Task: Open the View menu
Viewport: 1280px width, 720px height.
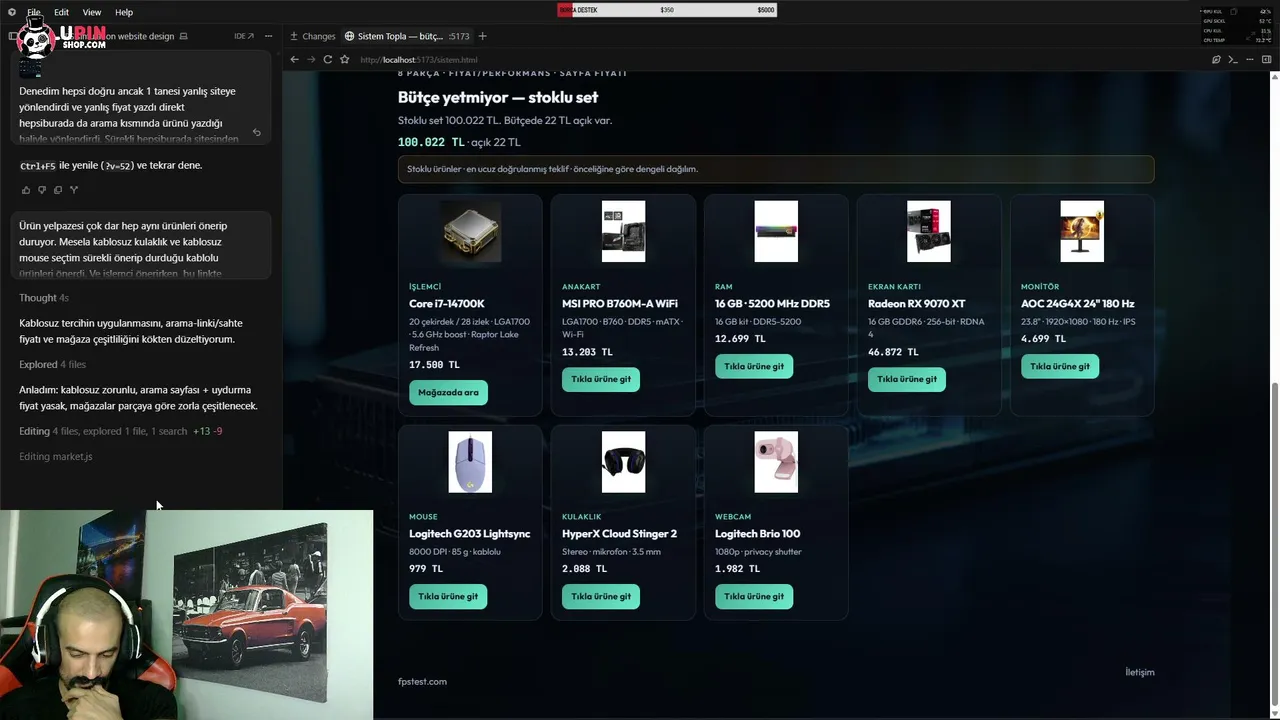Action: [92, 12]
